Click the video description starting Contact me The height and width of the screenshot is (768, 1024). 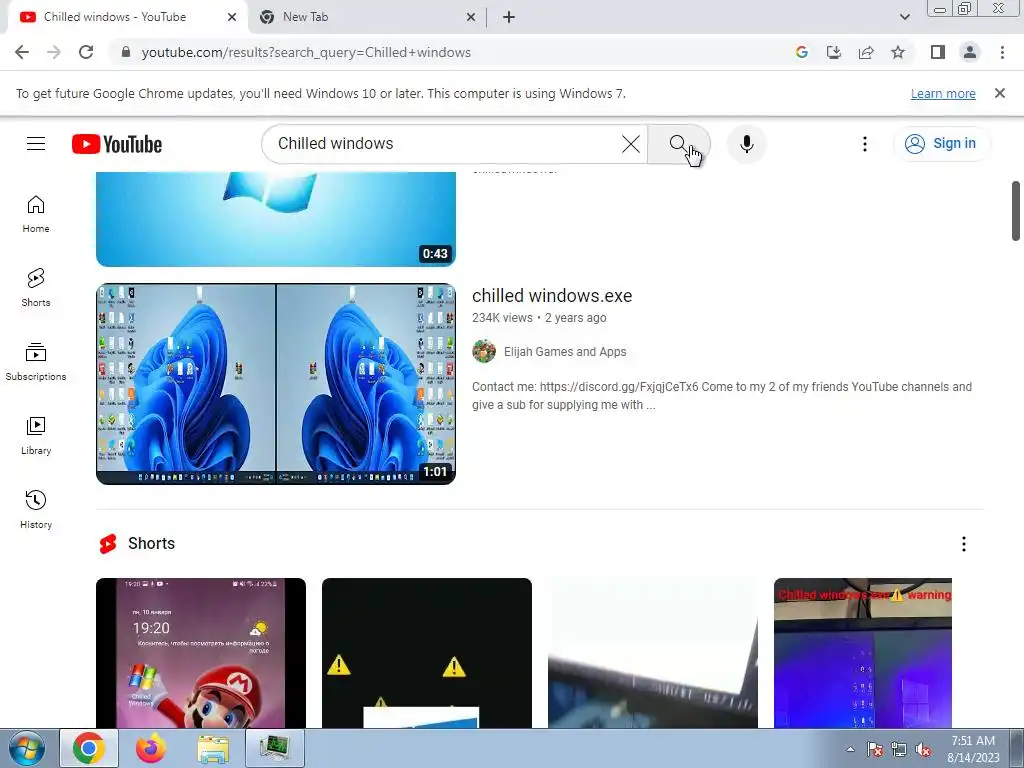(x=722, y=396)
